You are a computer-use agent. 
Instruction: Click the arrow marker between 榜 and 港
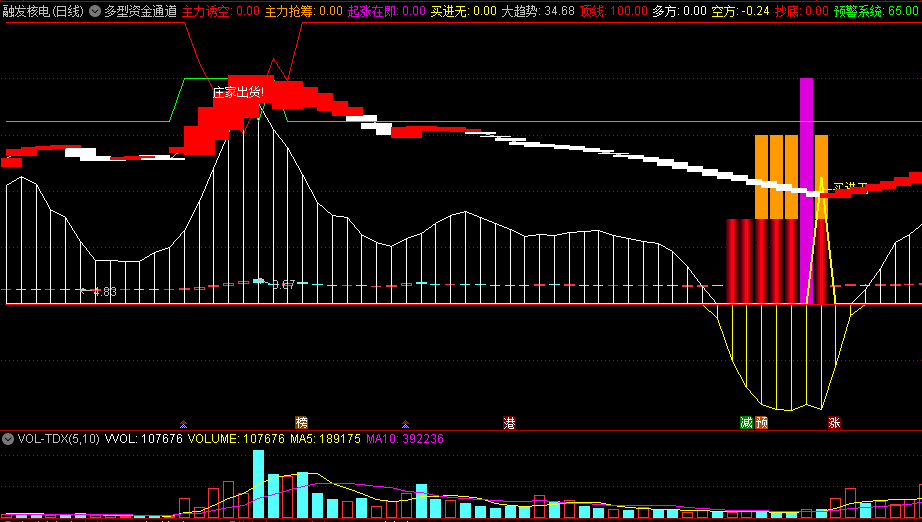pos(405,424)
